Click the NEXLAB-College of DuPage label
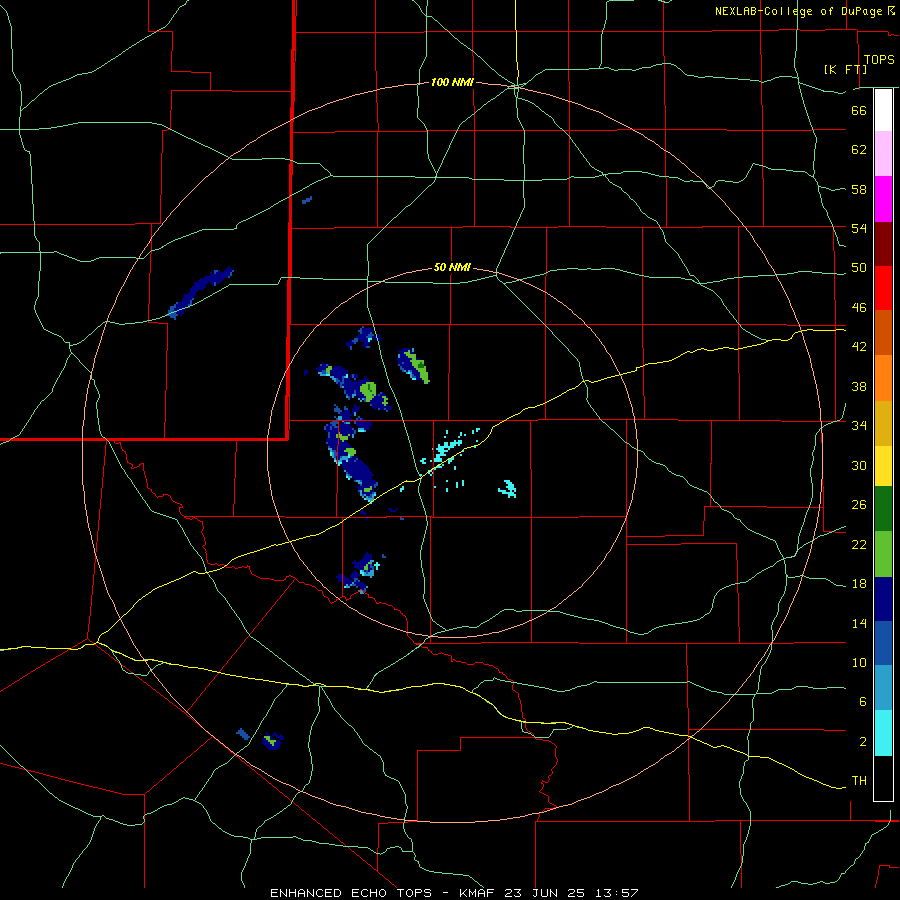Screen dimensions: 900x900 [x=804, y=11]
